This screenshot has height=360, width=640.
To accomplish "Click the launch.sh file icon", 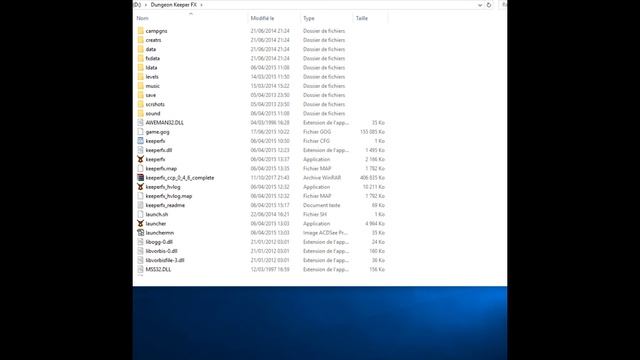I will point(140,214).
